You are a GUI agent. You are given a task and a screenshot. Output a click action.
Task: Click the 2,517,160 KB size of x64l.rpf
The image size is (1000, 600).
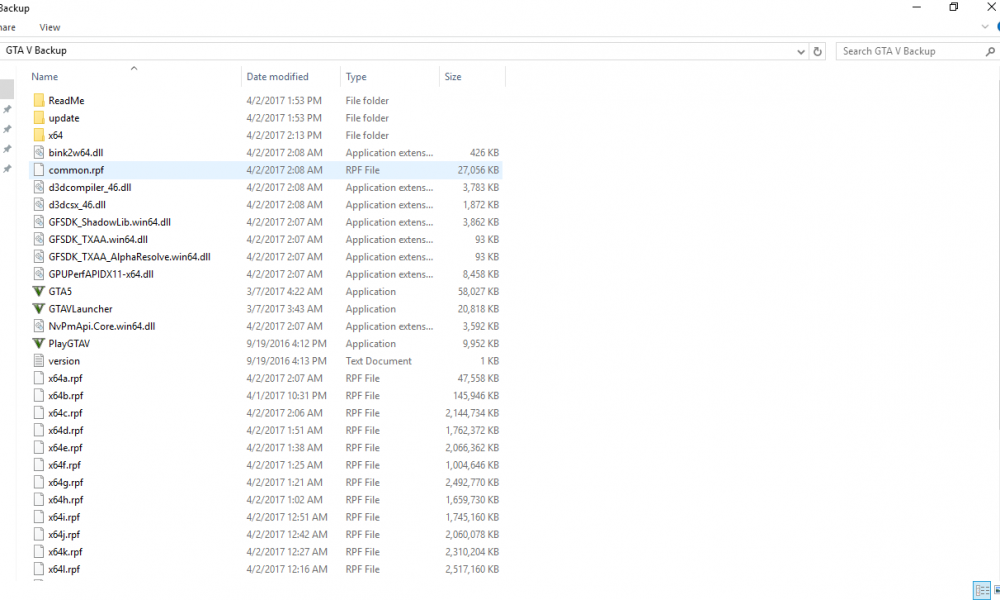(472, 569)
